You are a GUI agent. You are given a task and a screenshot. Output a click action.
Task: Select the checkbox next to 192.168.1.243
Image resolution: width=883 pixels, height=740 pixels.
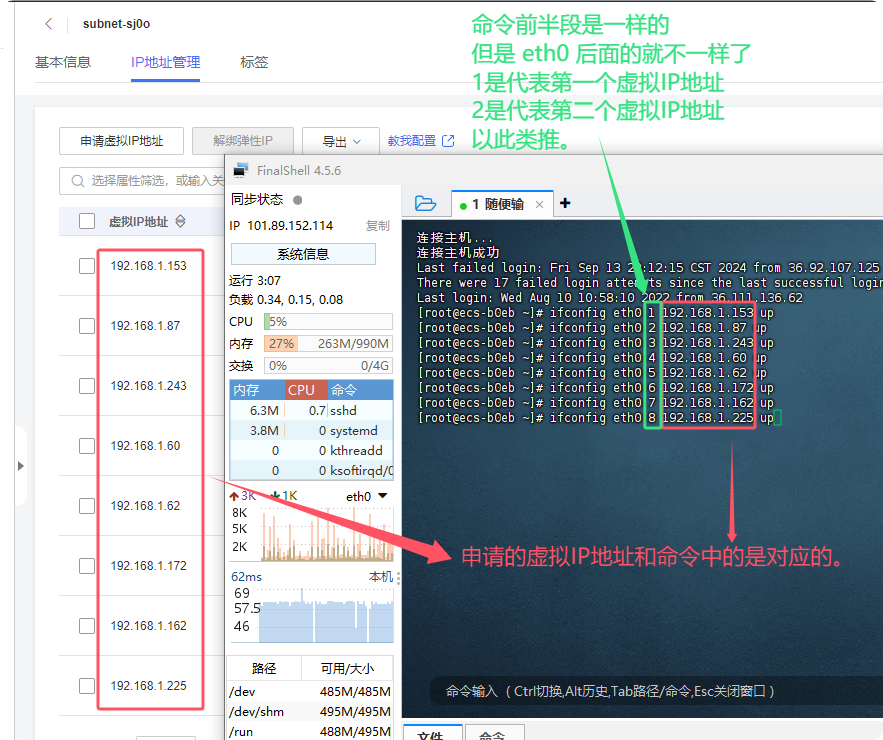87,386
